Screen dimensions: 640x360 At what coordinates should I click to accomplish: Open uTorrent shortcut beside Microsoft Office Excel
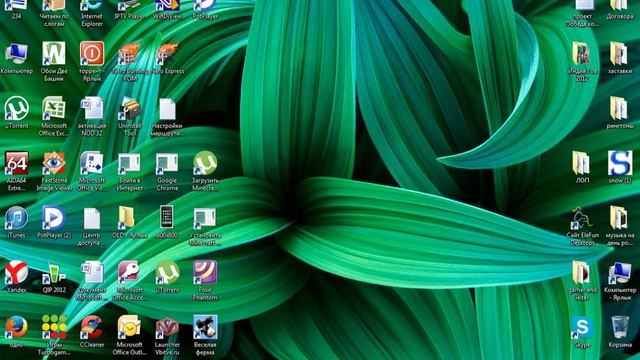pos(16,113)
